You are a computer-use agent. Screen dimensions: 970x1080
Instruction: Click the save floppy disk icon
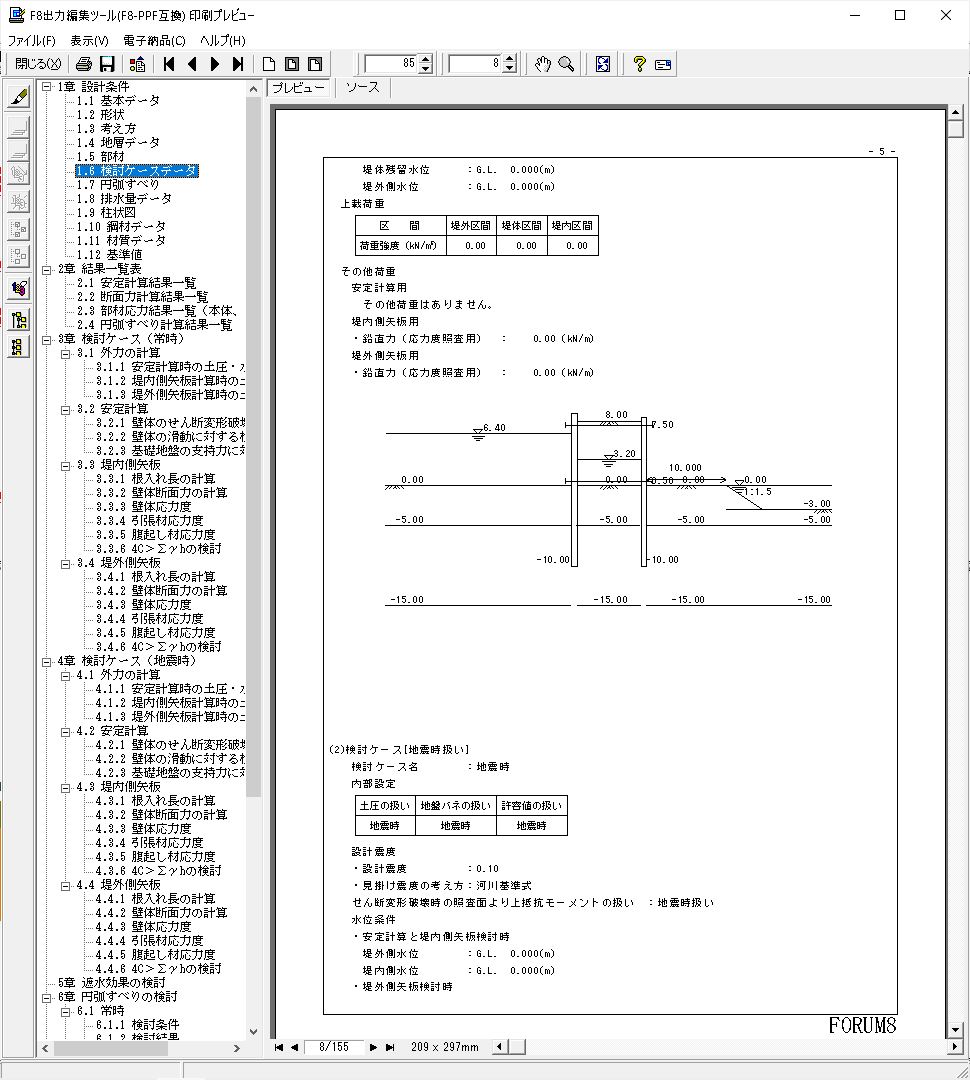107,64
